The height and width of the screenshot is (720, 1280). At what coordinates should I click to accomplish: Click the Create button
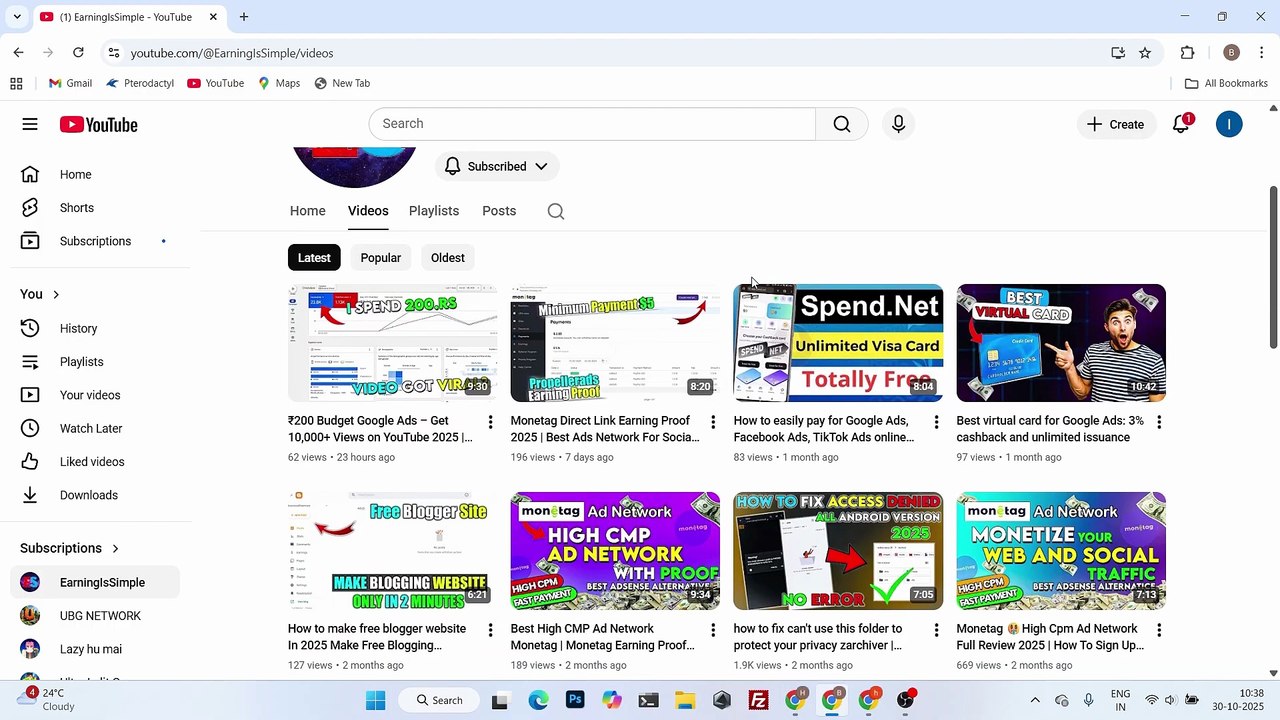(1116, 124)
